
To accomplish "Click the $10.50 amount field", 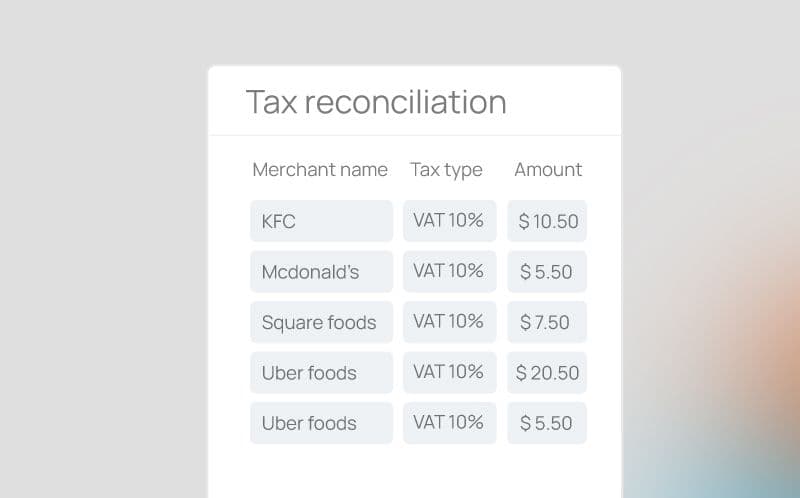I will click(x=547, y=221).
